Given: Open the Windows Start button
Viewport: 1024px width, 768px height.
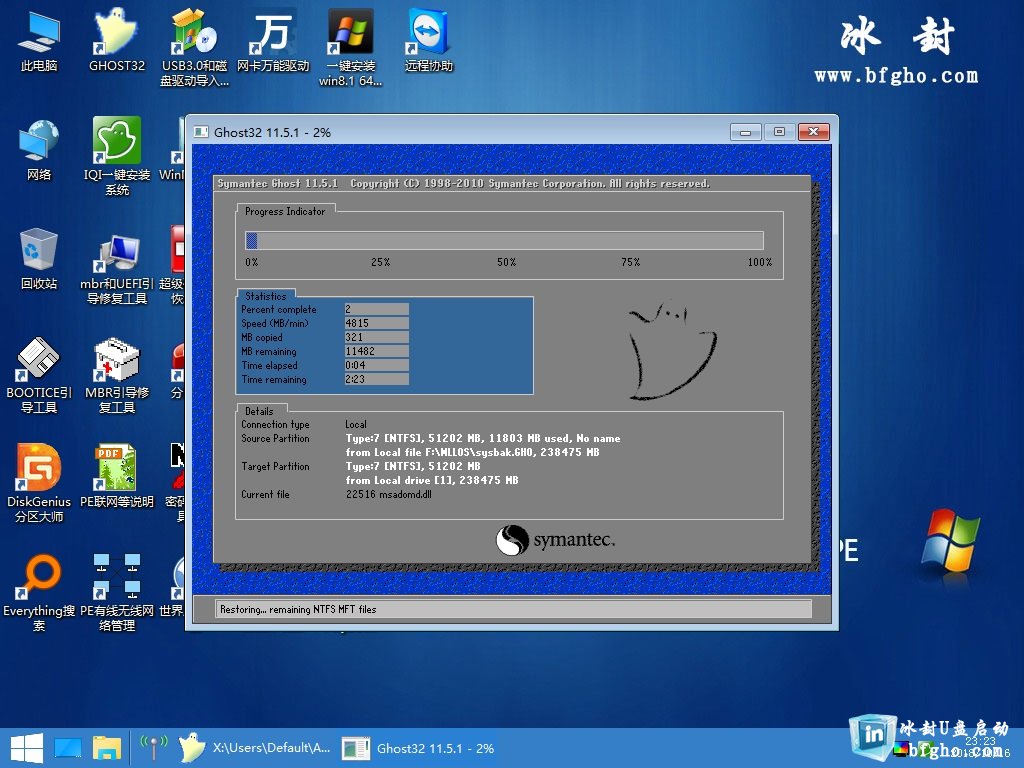Looking at the screenshot, I should click(27, 748).
